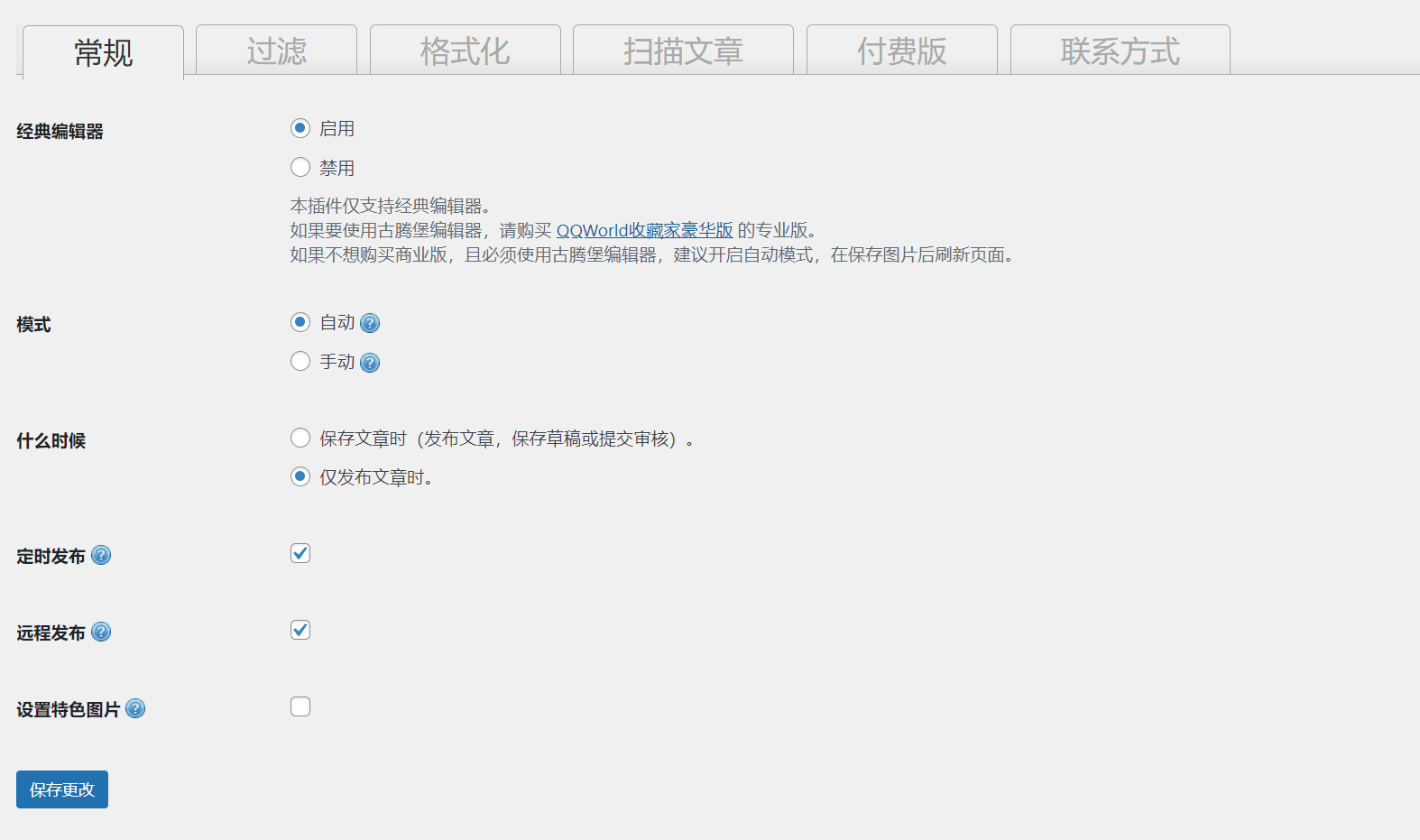Show help tooltip for 设置特色图片
Image resolution: width=1420 pixels, height=840 pixels.
[135, 708]
